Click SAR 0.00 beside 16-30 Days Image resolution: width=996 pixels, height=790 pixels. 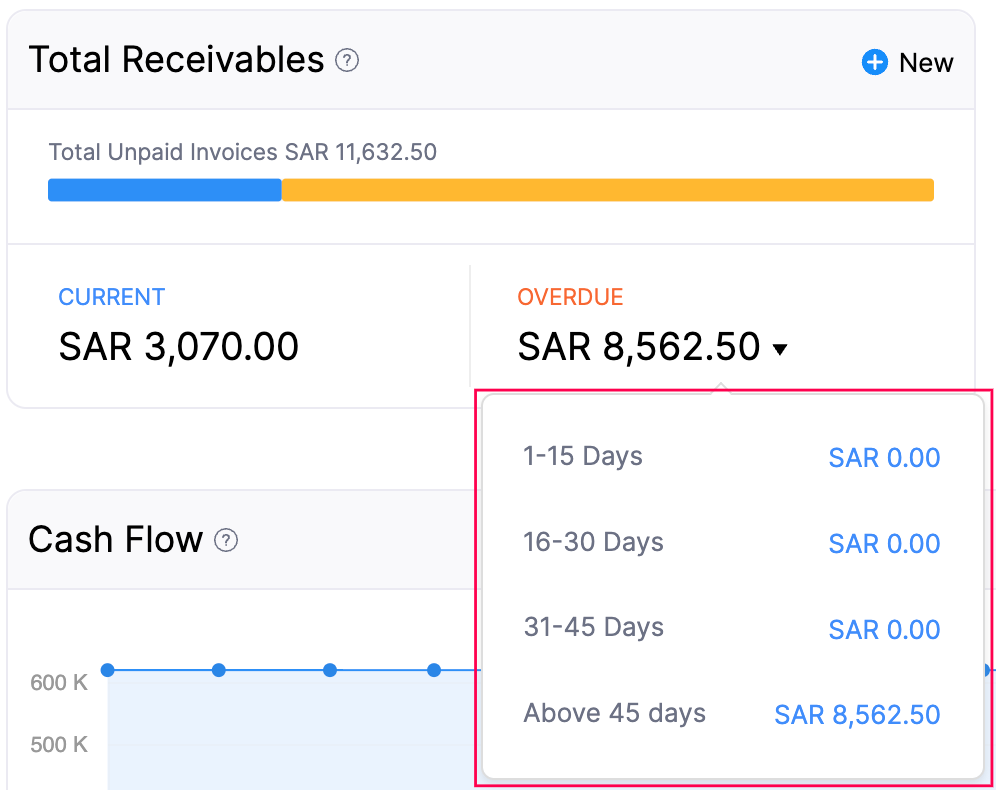[x=884, y=543]
